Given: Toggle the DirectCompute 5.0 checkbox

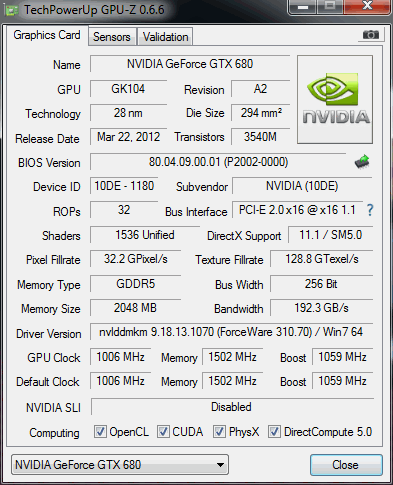Looking at the screenshot, I should tap(274, 431).
